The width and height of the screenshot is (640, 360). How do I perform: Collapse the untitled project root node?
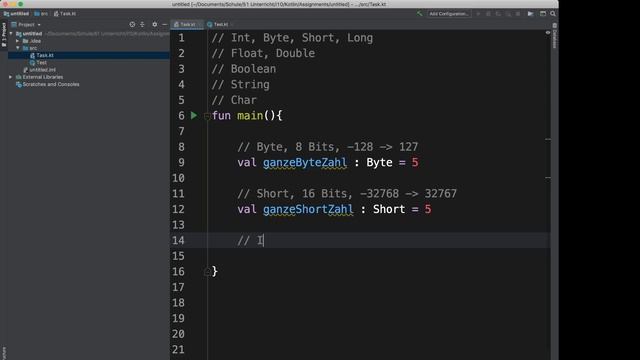pyautogui.click(x=11, y=33)
